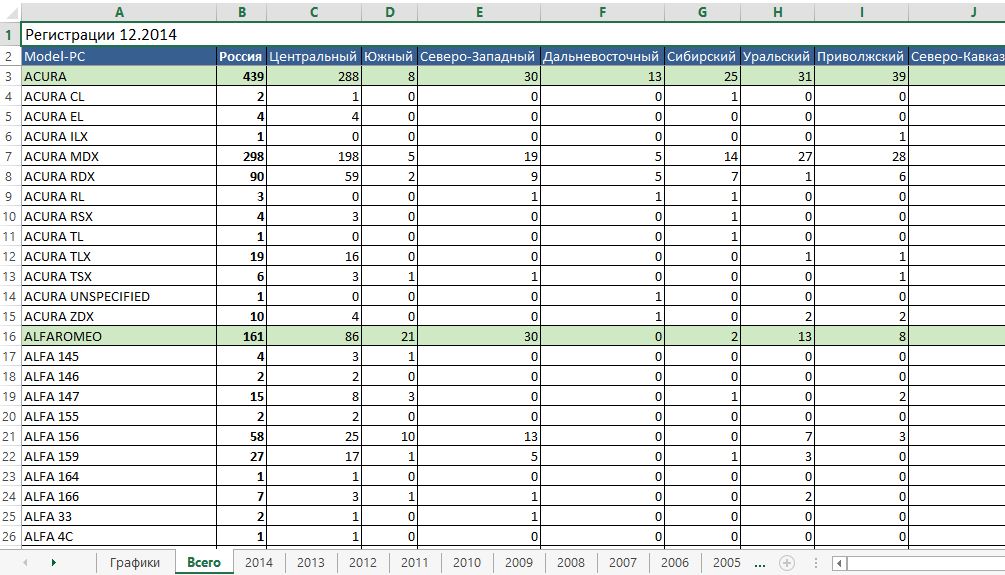Viewport: 1005px width, 575px height.
Task: Click the Регистрации 12.2014 title cell
Action: pos(100,34)
